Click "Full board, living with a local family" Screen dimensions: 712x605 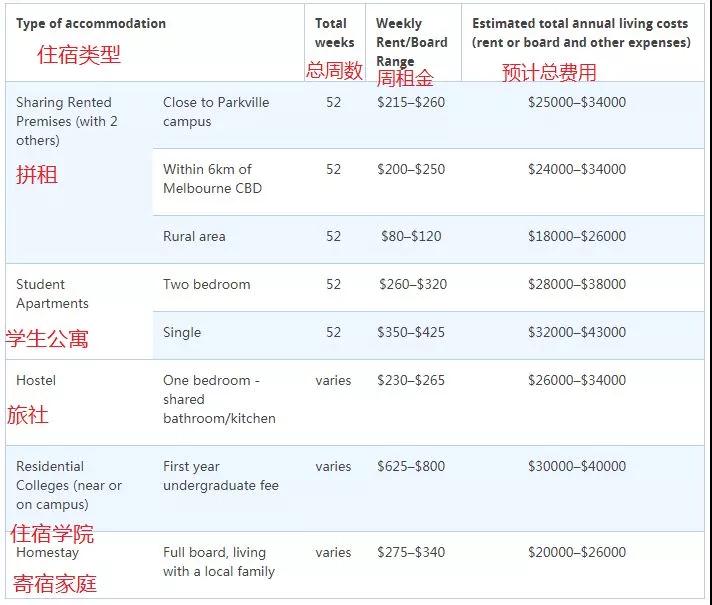click(219, 562)
